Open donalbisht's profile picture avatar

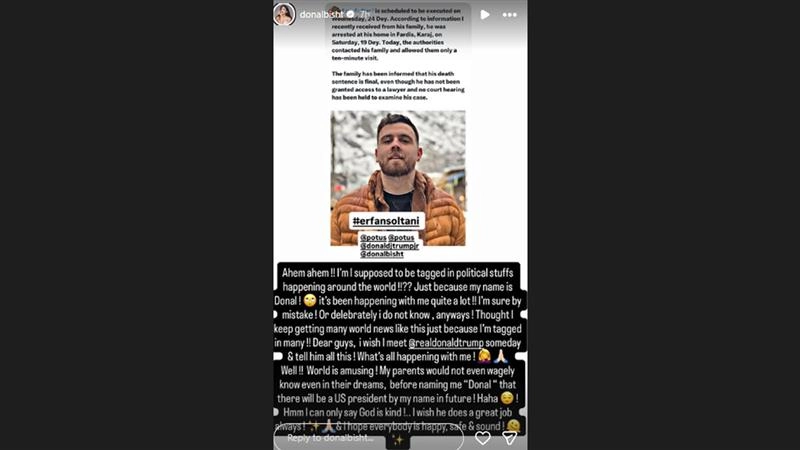[284, 14]
